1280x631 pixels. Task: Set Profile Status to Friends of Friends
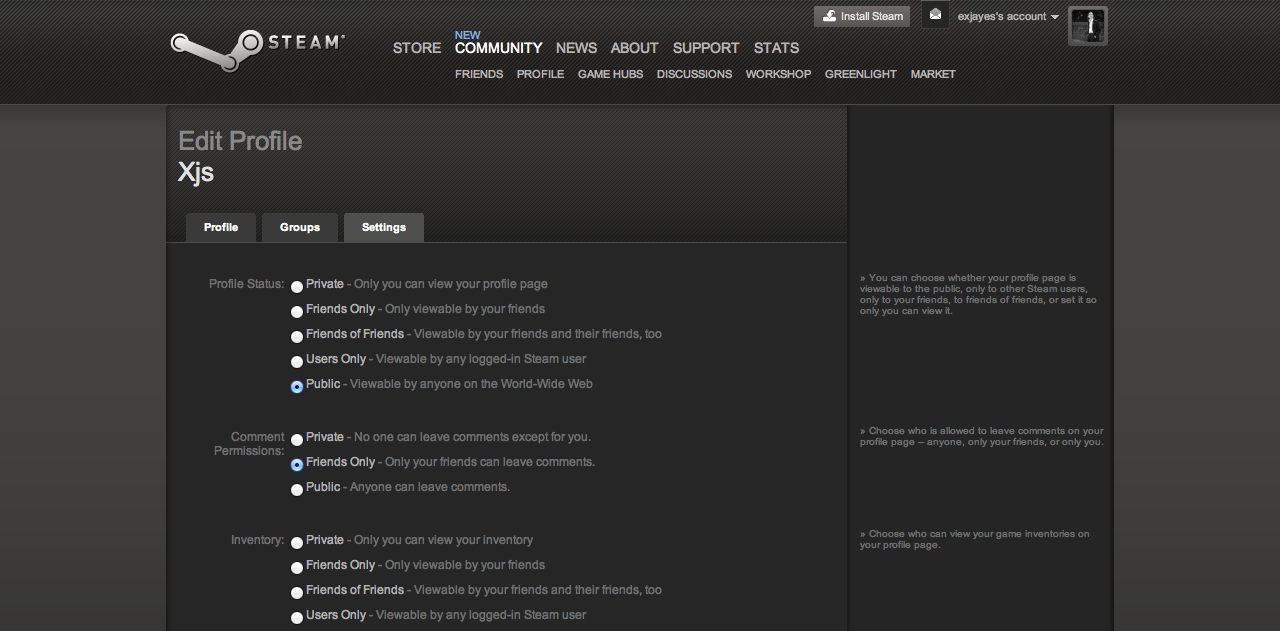pos(297,337)
